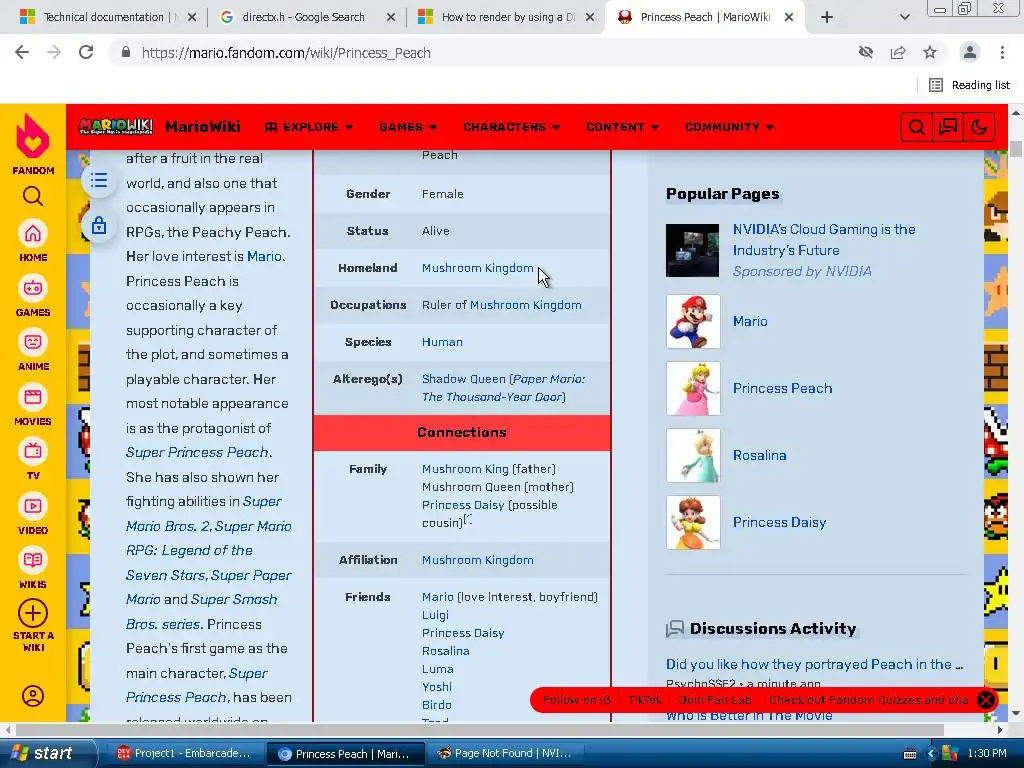Open the Shadow Queen alter ego link

(x=464, y=379)
